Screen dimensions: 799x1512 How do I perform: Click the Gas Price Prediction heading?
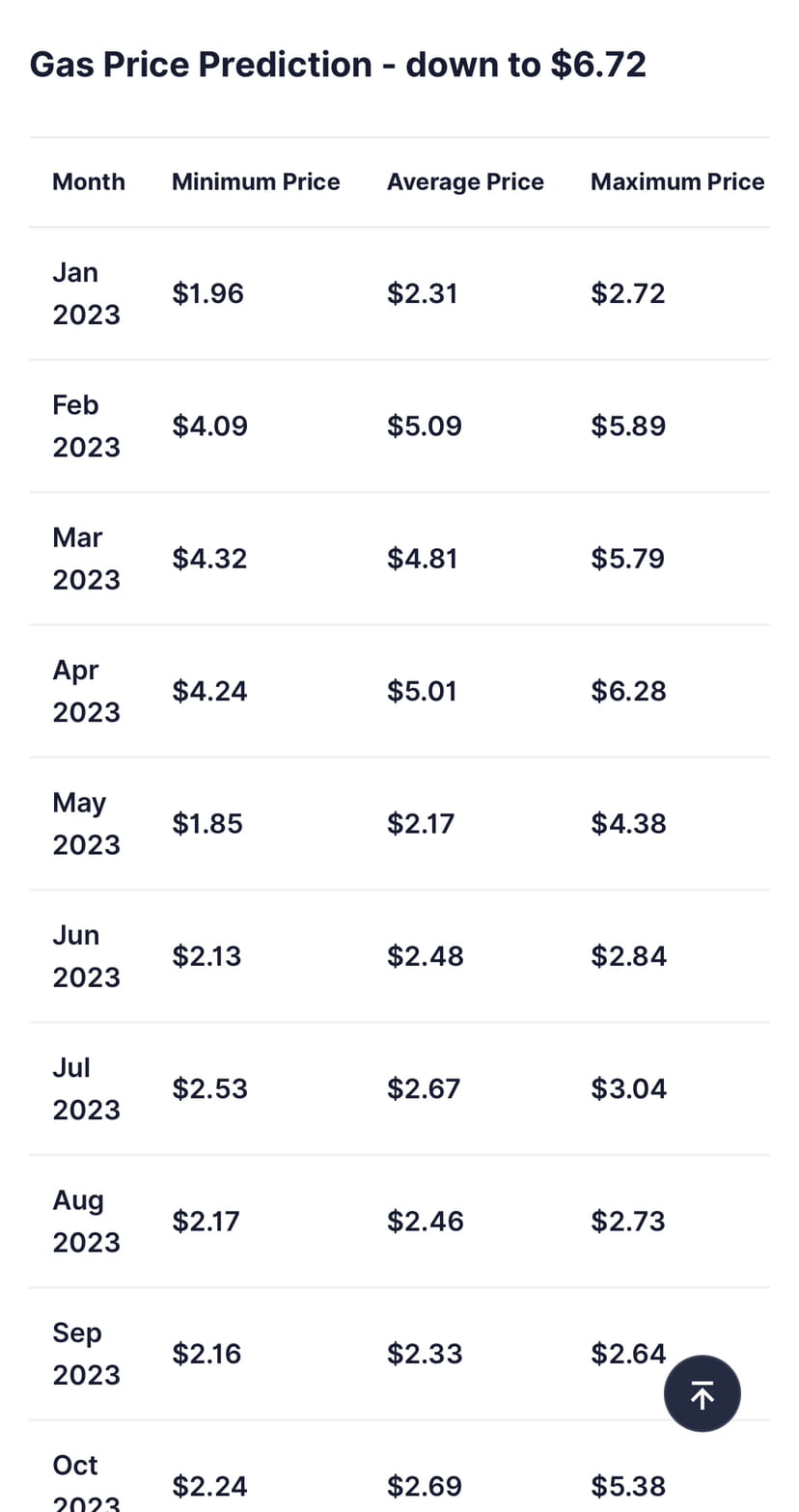tap(338, 65)
